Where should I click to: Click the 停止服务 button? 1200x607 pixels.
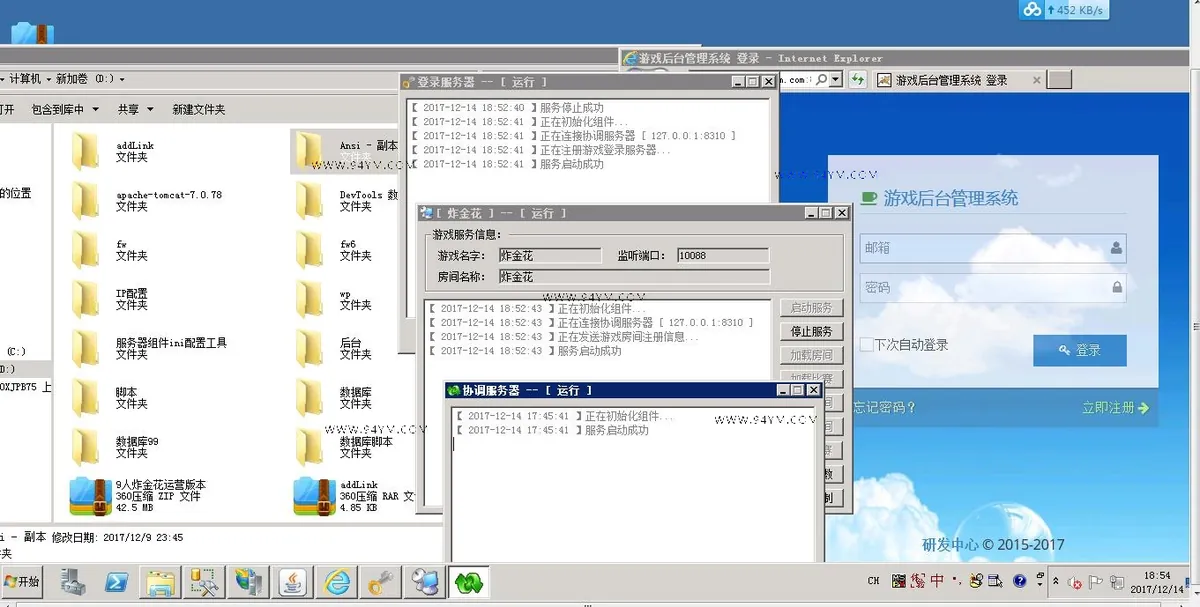tap(811, 331)
